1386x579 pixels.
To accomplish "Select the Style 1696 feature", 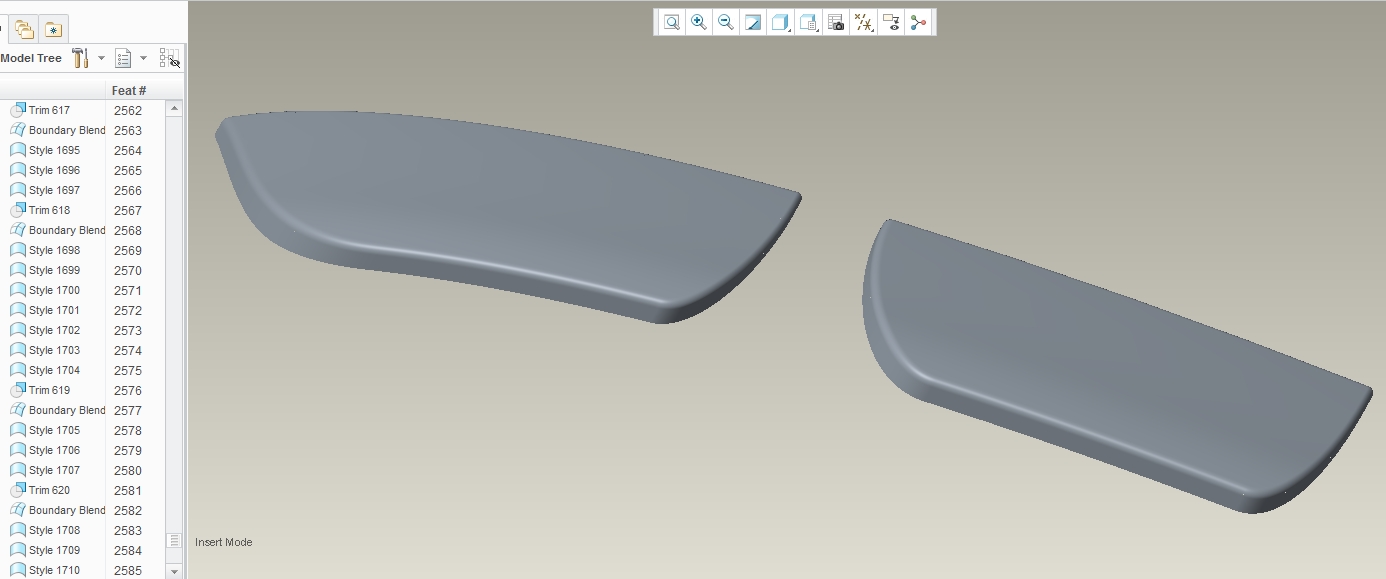I will click(x=54, y=170).
